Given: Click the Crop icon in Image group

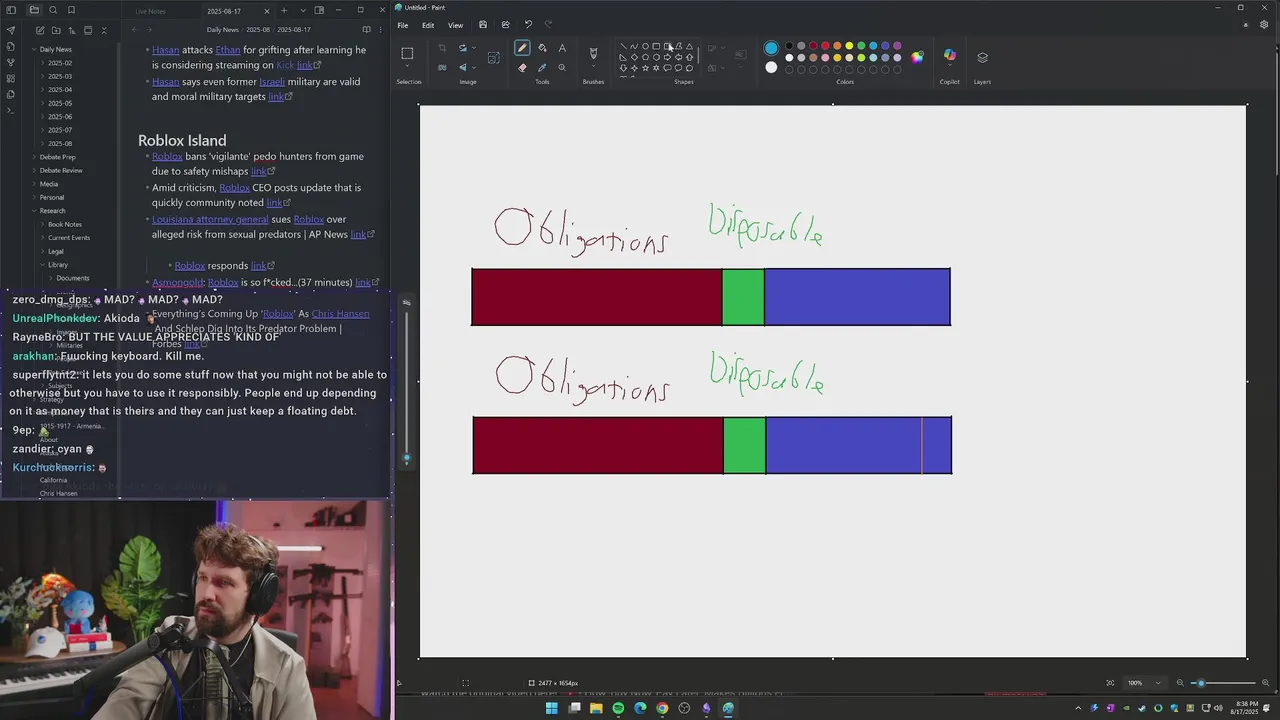Looking at the screenshot, I should (442, 48).
